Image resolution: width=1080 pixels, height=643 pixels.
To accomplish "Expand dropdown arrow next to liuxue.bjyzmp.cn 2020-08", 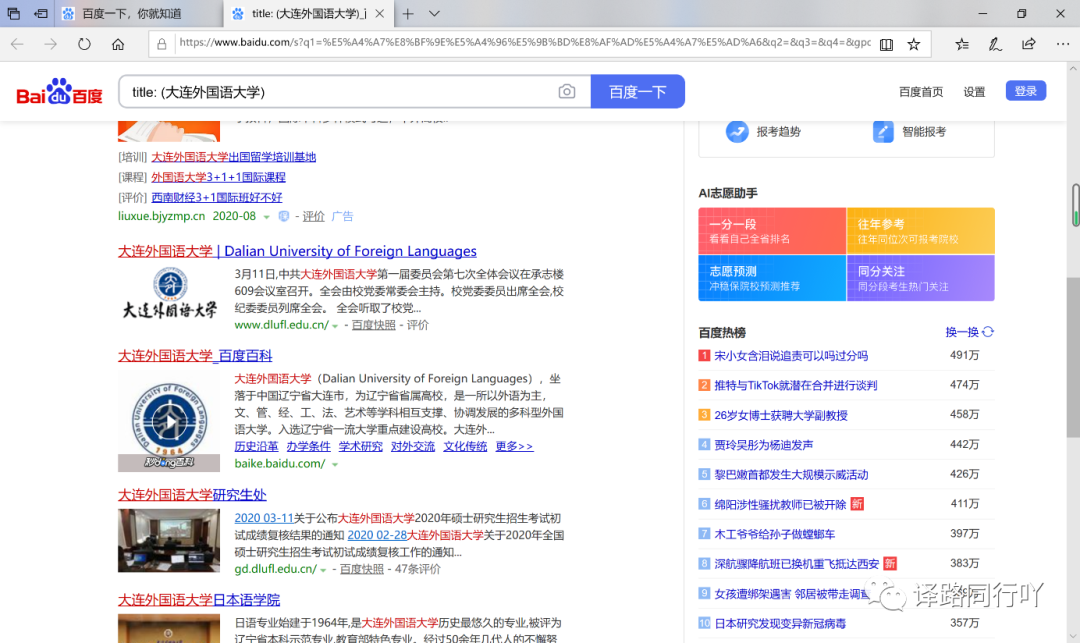I will pos(266,218).
